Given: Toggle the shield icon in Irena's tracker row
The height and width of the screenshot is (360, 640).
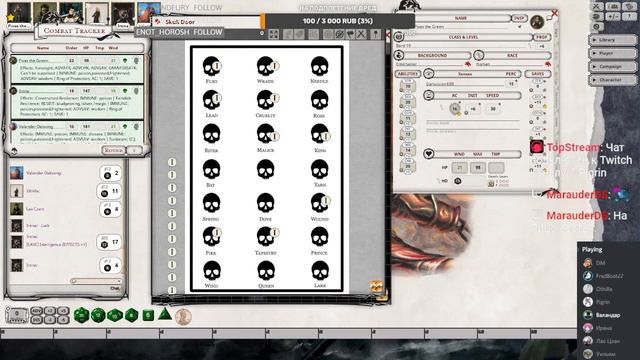Looking at the screenshot, I should click(136, 91).
